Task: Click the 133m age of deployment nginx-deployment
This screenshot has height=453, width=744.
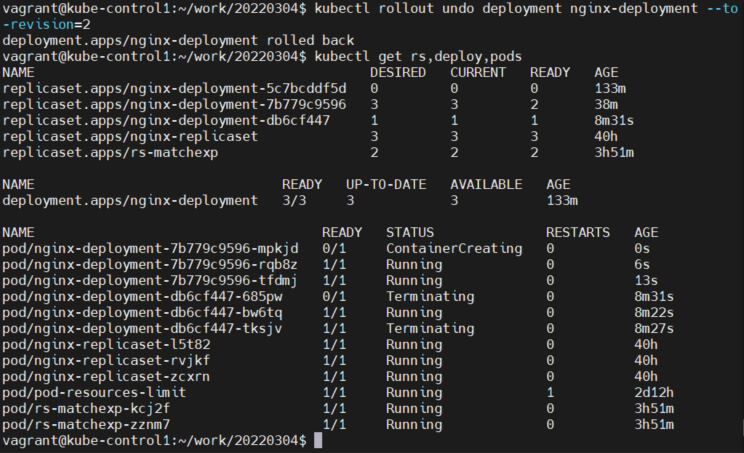Action: click(562, 201)
